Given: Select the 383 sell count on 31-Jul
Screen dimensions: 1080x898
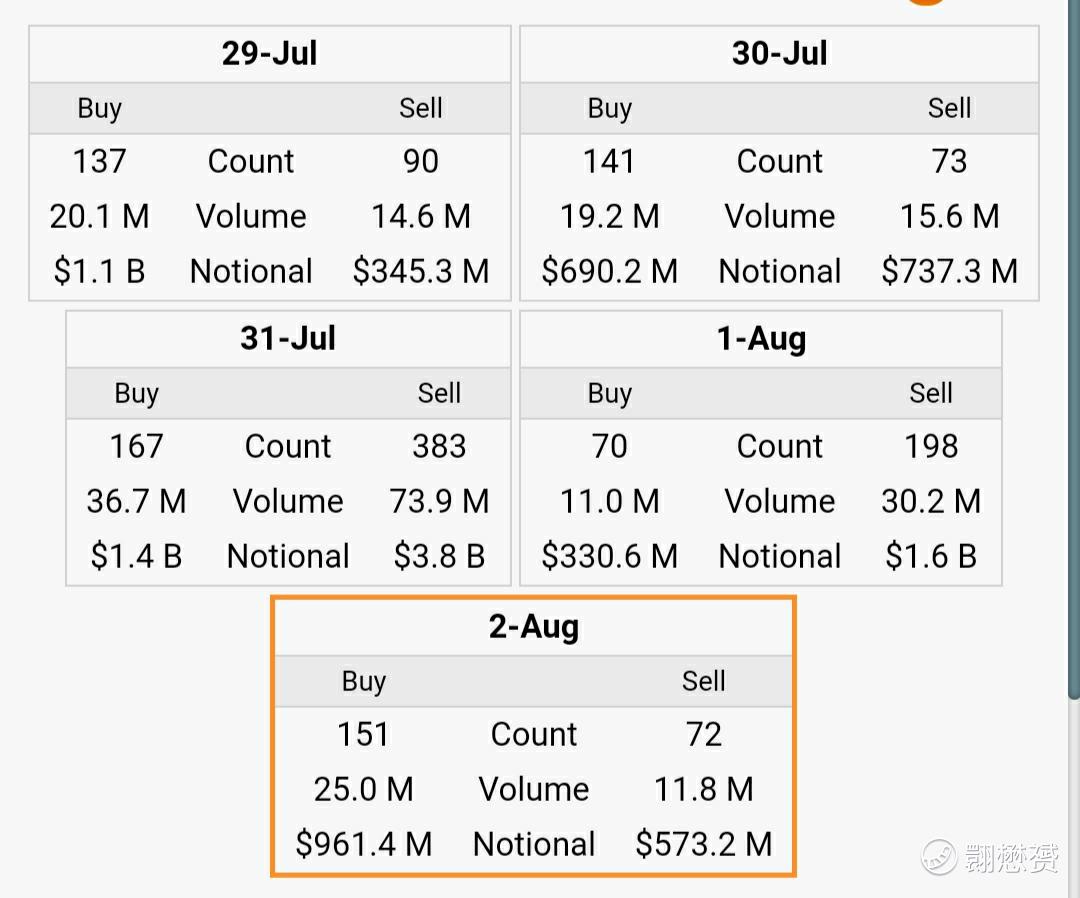Looking at the screenshot, I should [x=439, y=446].
